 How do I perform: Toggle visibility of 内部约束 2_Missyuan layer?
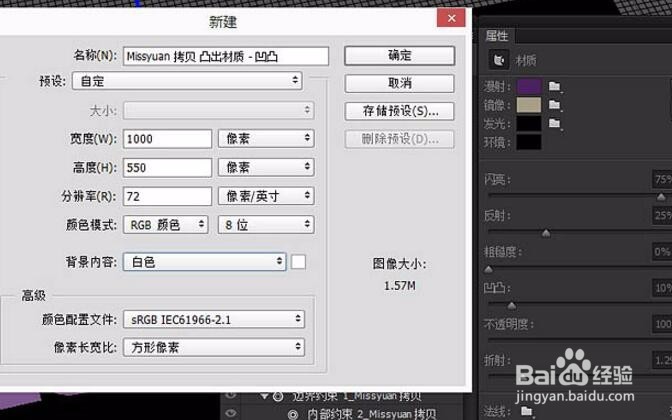231,413
